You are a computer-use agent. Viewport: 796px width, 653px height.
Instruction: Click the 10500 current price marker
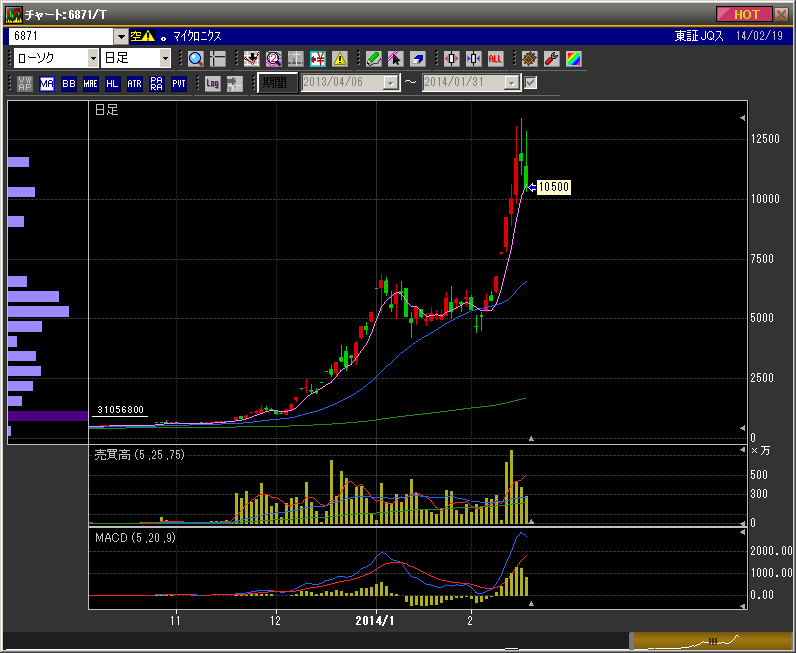[x=553, y=187]
